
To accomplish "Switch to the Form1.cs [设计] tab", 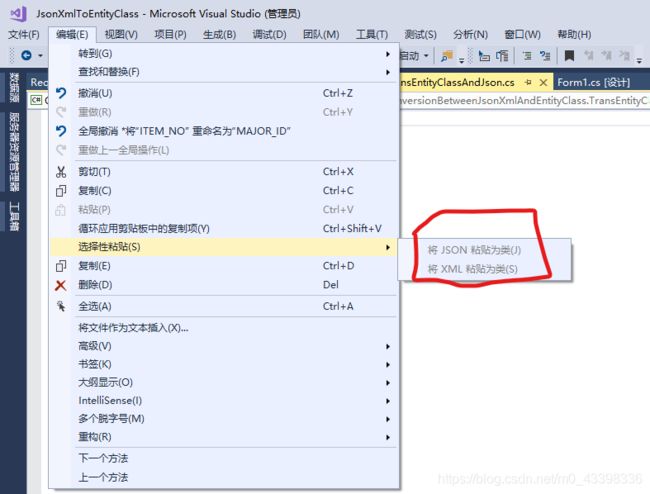I will (594, 82).
